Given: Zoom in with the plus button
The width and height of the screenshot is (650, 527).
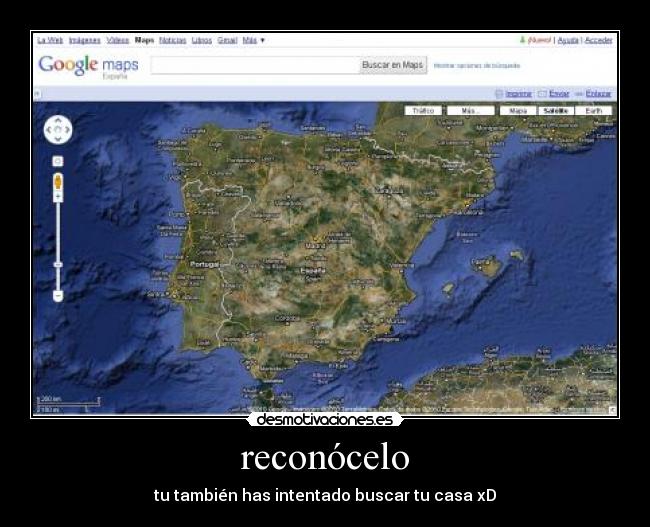Looking at the screenshot, I should coord(58,196).
